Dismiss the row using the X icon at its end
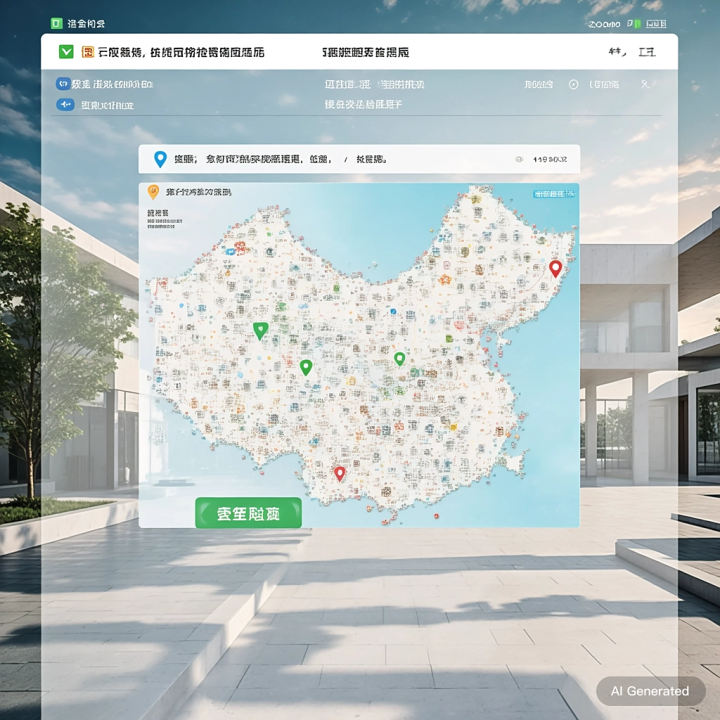Screen dimensions: 720x720 [x=645, y=84]
